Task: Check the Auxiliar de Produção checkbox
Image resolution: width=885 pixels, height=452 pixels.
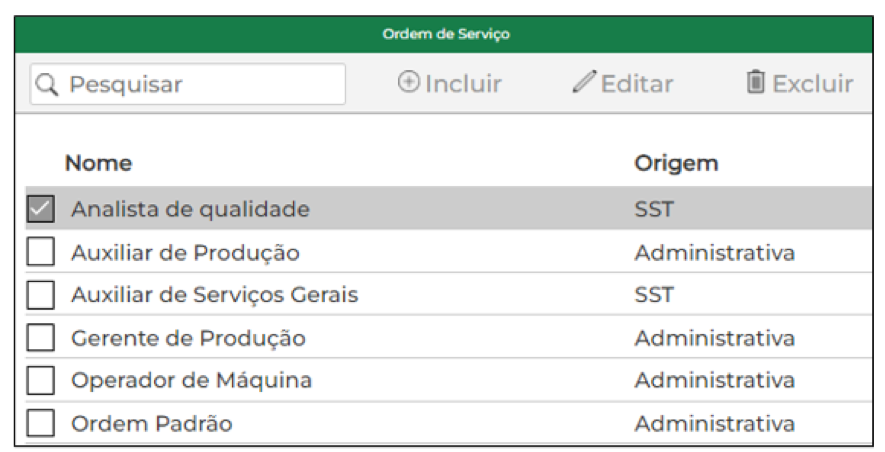Action: (x=41, y=252)
